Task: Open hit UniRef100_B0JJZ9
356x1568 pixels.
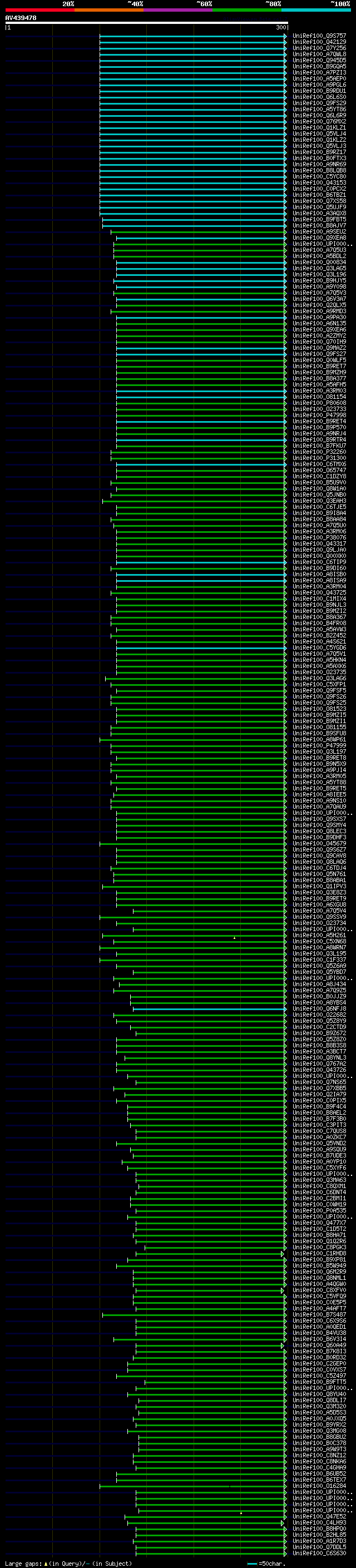Action: tap(319, 996)
